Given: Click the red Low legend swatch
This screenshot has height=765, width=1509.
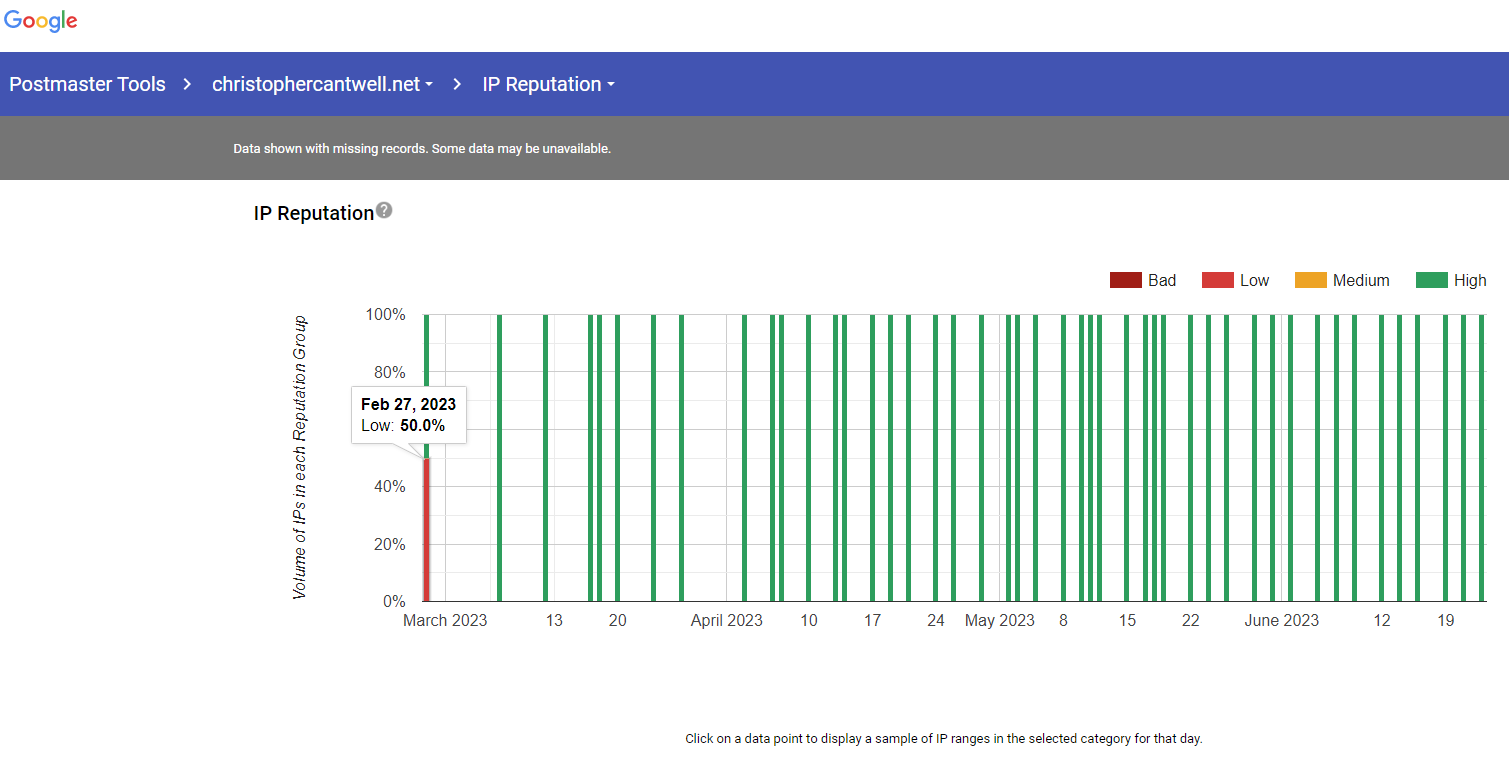Looking at the screenshot, I should point(1217,280).
